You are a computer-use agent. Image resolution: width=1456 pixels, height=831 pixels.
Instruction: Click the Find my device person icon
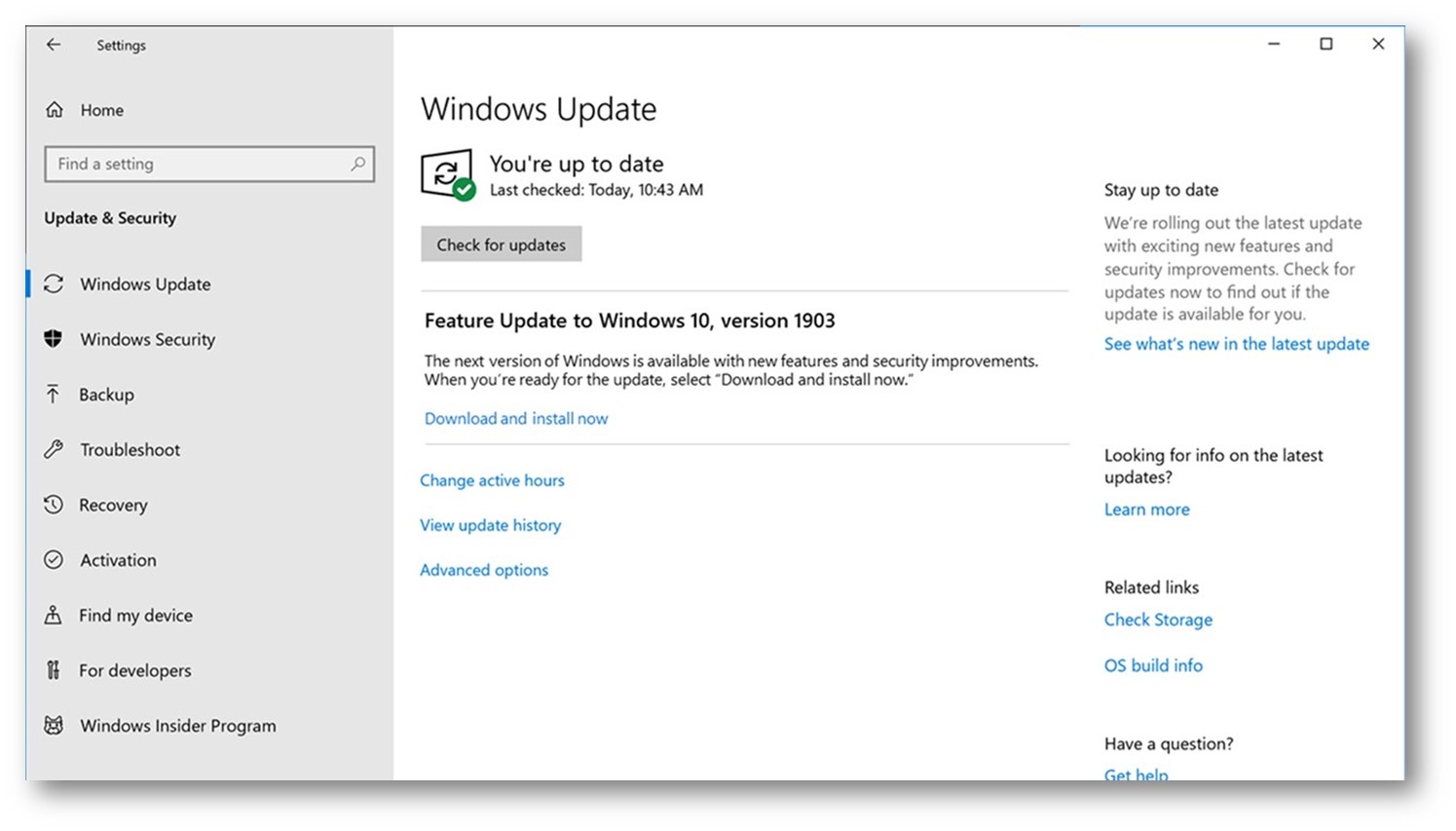point(54,615)
